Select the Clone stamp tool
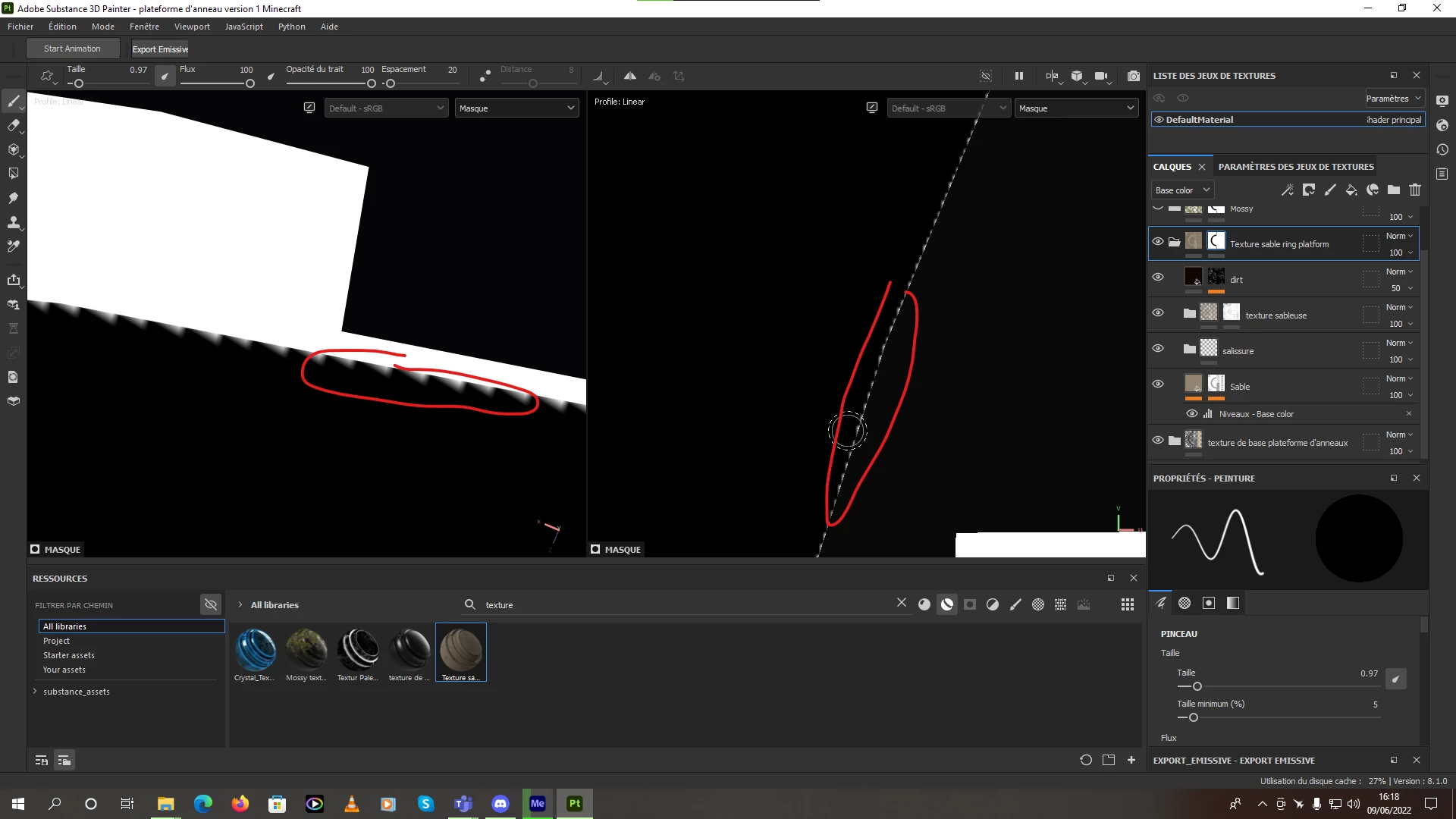 tap(13, 222)
